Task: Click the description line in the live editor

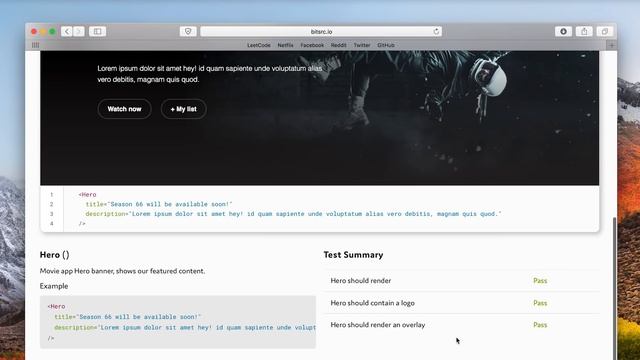Action: tap(293, 214)
